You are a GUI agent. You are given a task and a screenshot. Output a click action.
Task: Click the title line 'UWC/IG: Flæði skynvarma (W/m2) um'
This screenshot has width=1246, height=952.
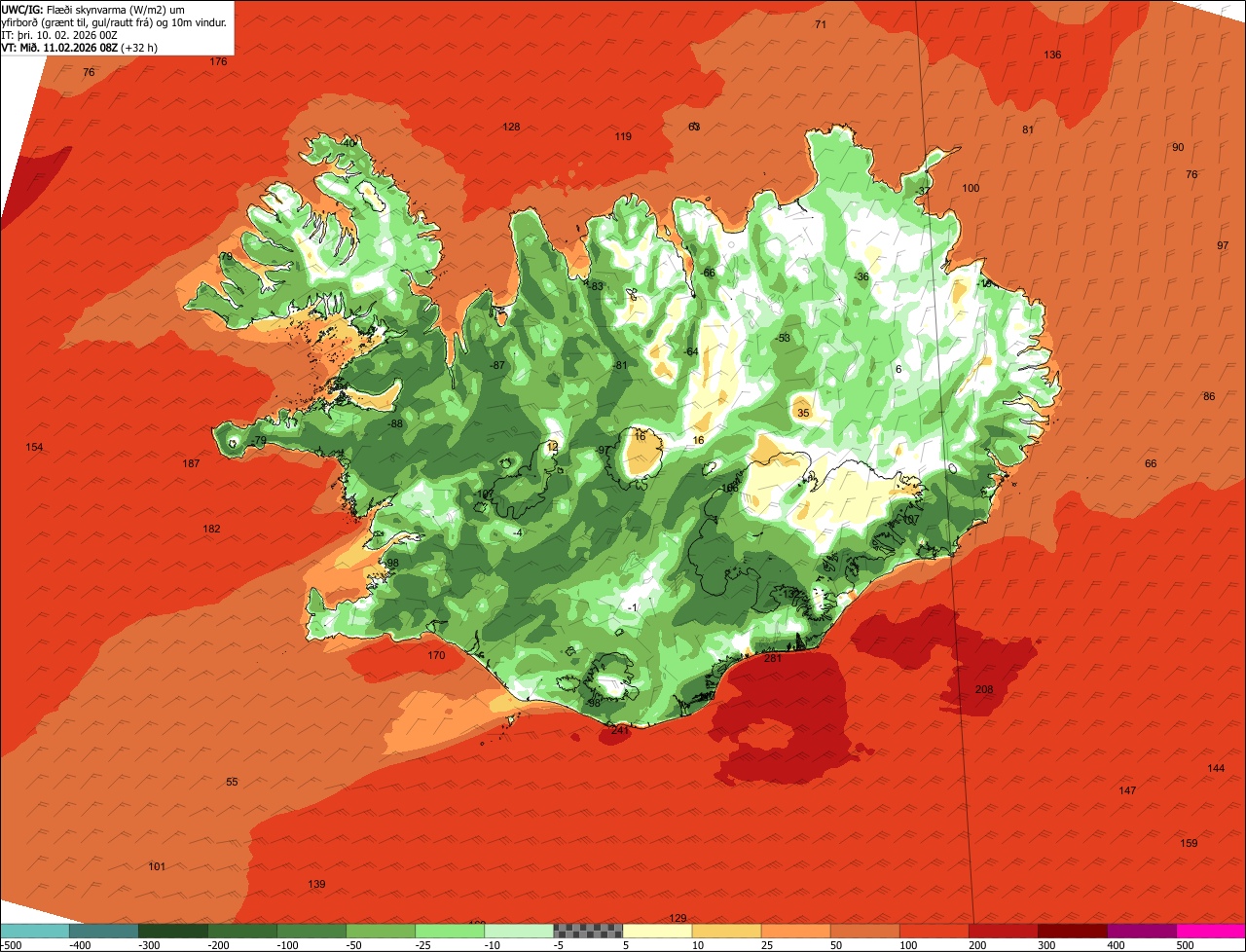94,9
